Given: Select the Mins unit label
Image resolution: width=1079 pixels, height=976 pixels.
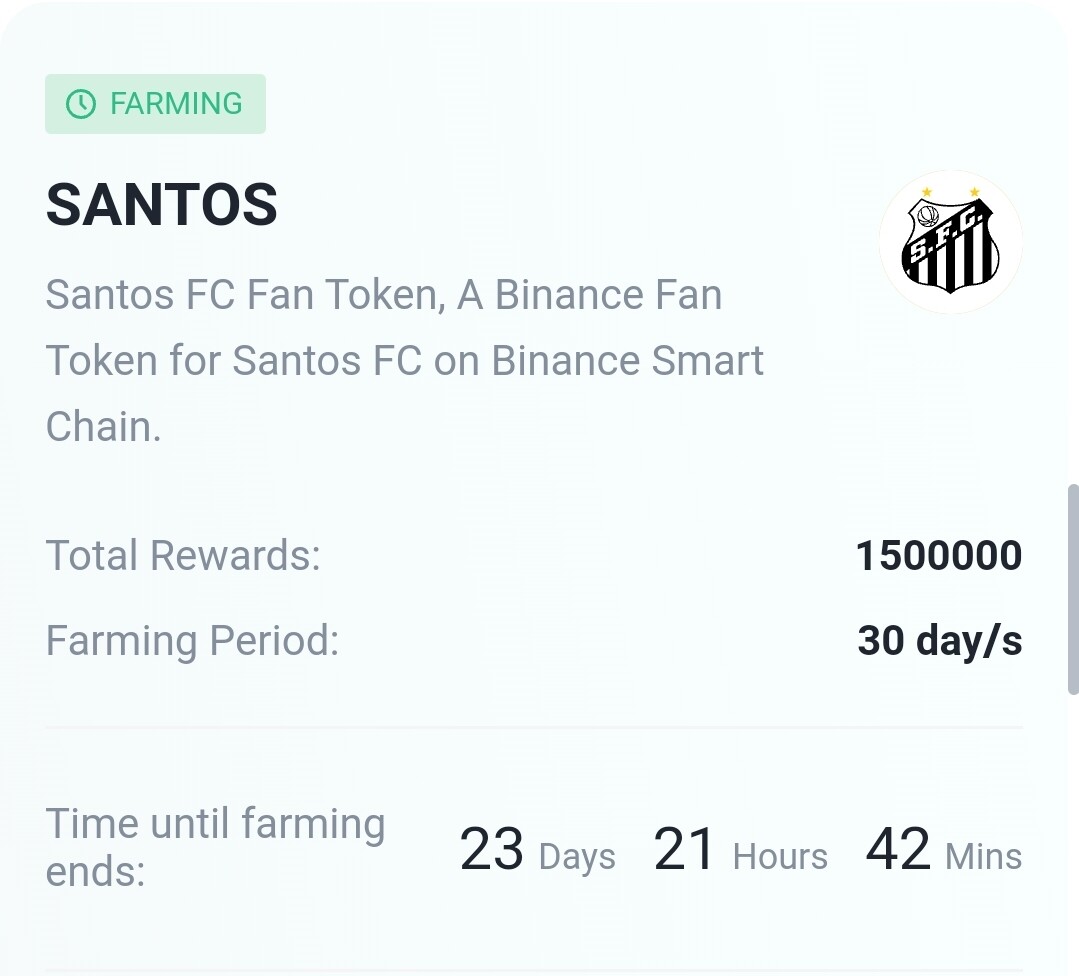Looking at the screenshot, I should pos(983,857).
